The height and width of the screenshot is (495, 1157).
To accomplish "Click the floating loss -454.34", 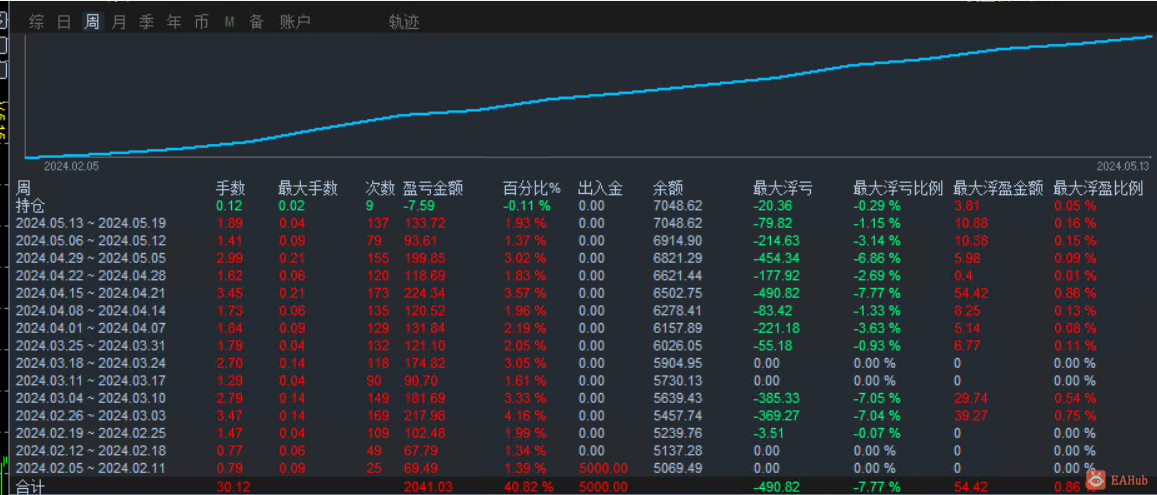I will click(777, 258).
